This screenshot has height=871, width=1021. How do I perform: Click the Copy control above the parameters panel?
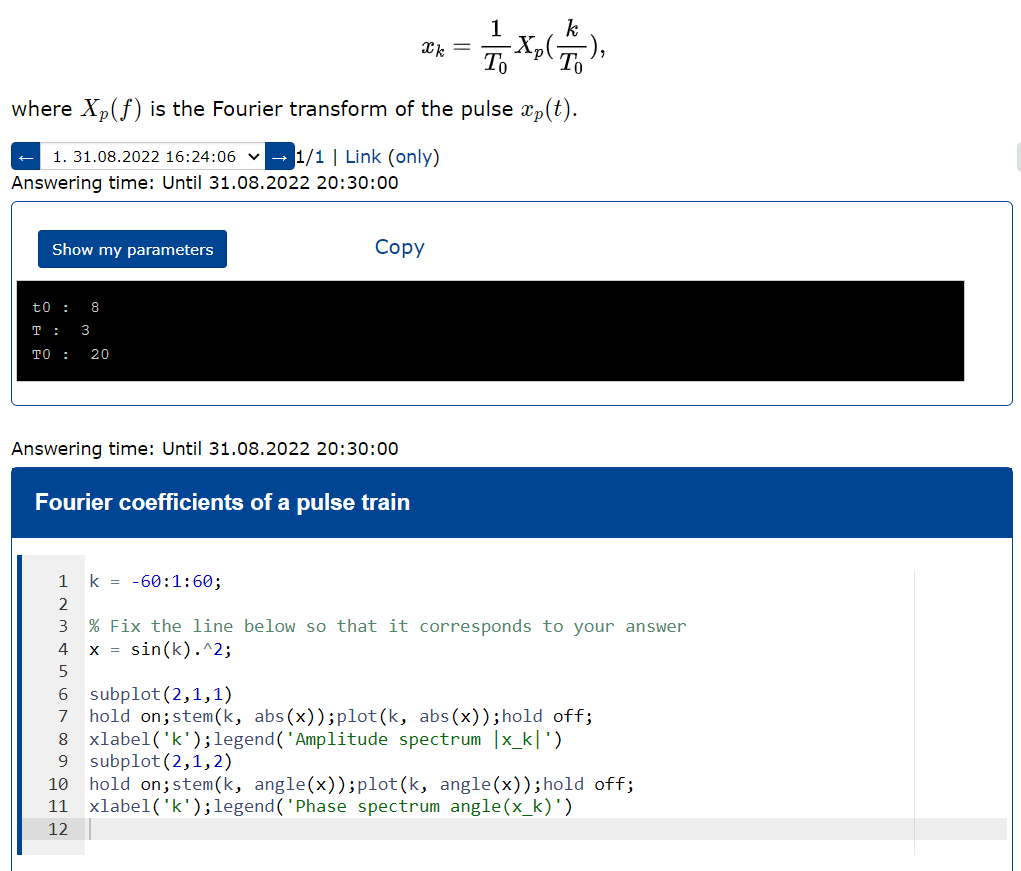[399, 247]
